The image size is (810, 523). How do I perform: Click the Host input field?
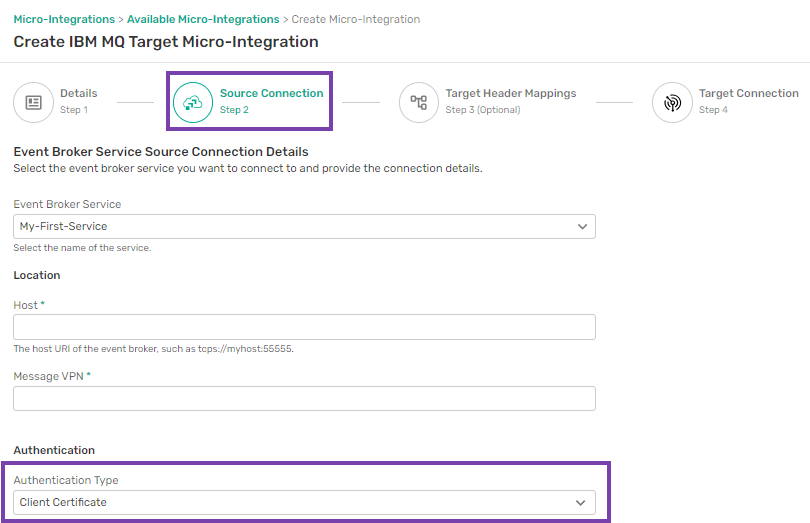click(304, 327)
